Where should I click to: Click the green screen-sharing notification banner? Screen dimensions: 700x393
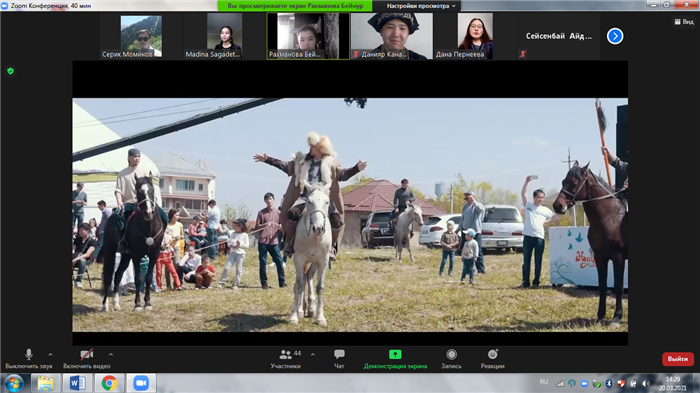[x=295, y=6]
